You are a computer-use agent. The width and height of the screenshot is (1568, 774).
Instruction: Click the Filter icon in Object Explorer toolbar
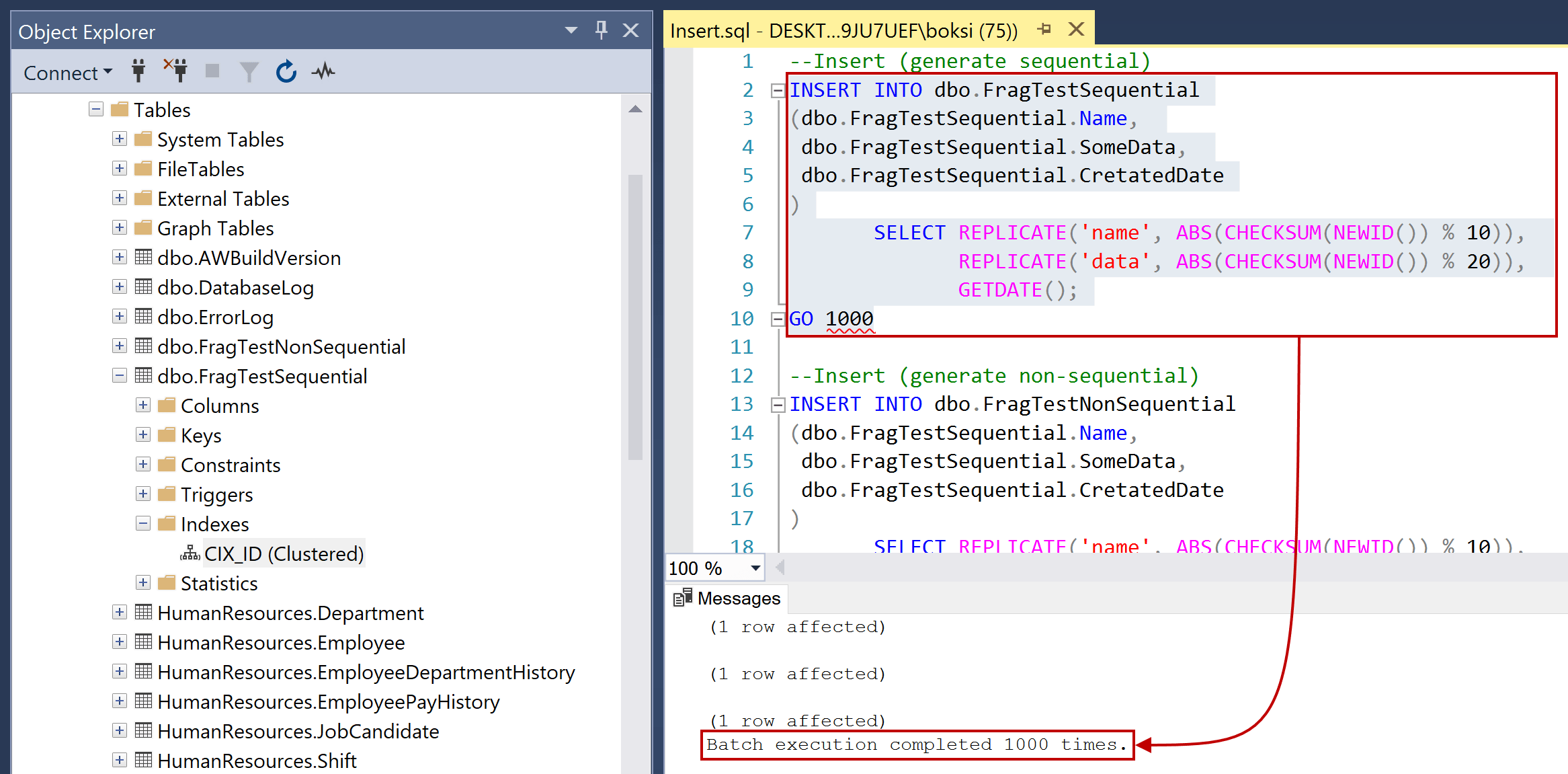[249, 71]
